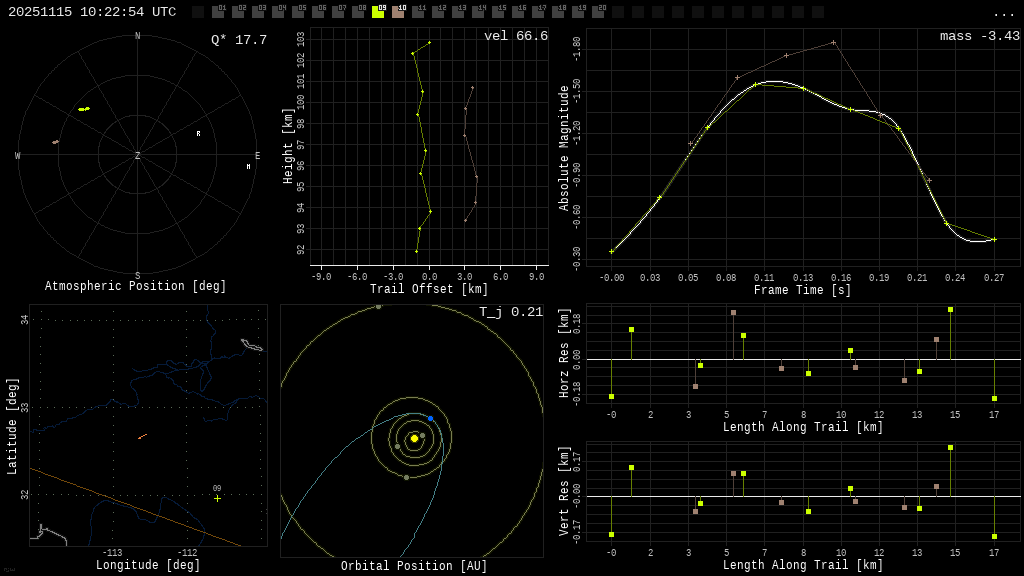The width and height of the screenshot is (1024, 576).
Task: Click the Q* 17.7 value
Action: tap(239, 40)
